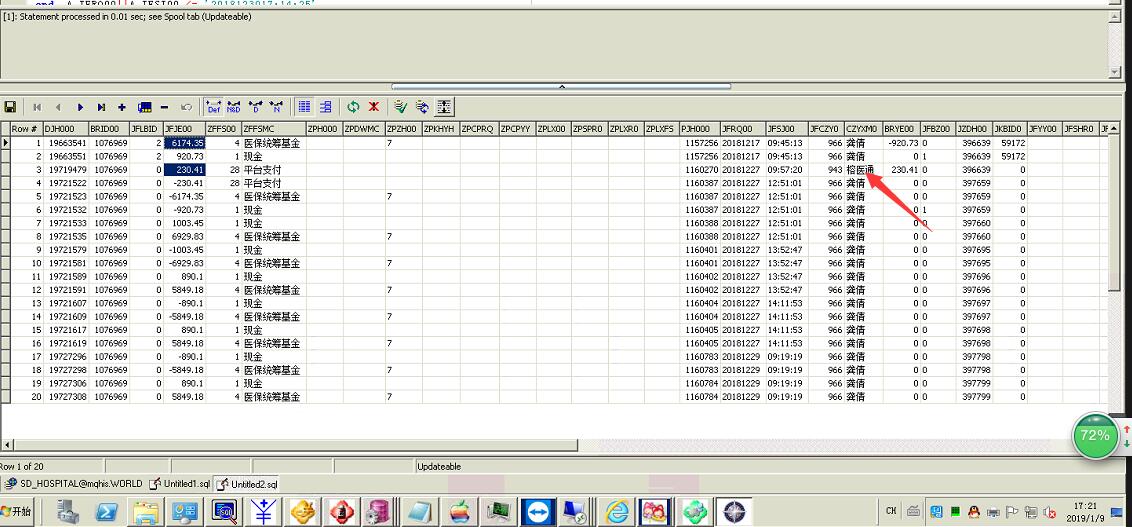Switch to grid view layout

(x=305, y=107)
